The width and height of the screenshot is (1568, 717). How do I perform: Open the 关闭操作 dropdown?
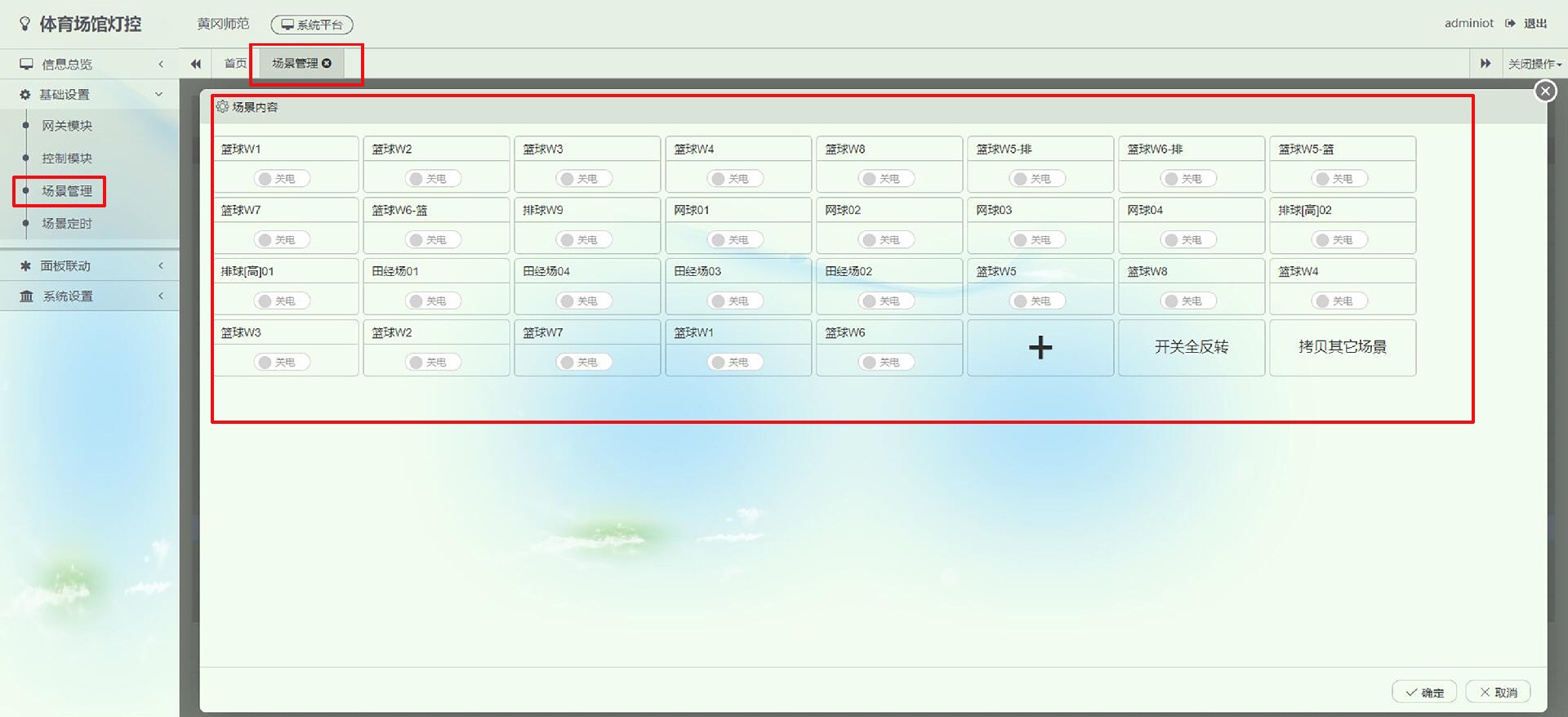click(x=1534, y=64)
